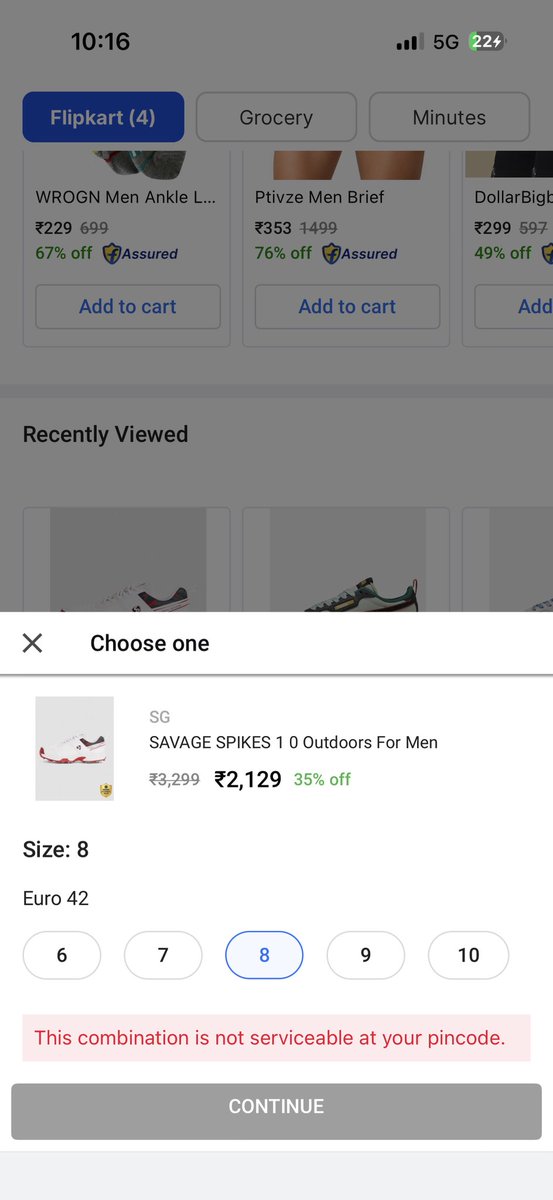Open the white red sneaker in Recently Viewed
This screenshot has width=553, height=1200.
click(128, 560)
